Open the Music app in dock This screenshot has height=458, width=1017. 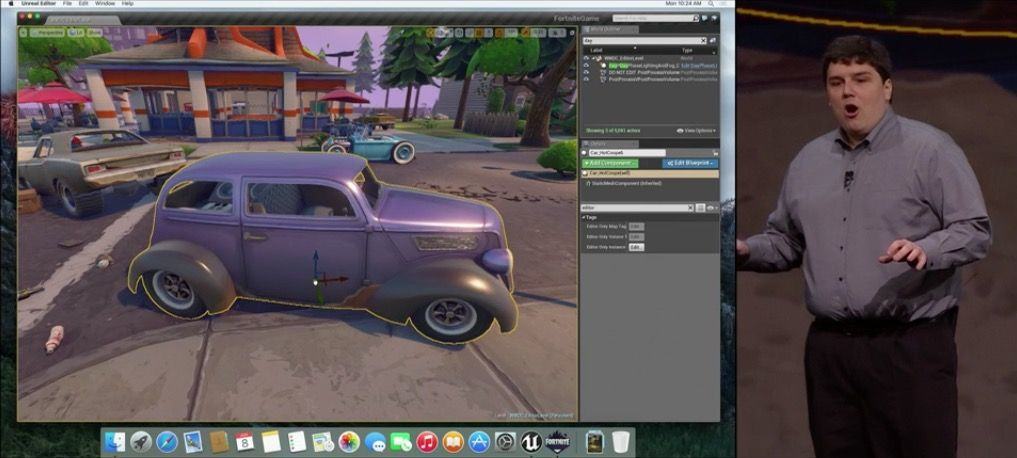coord(427,440)
